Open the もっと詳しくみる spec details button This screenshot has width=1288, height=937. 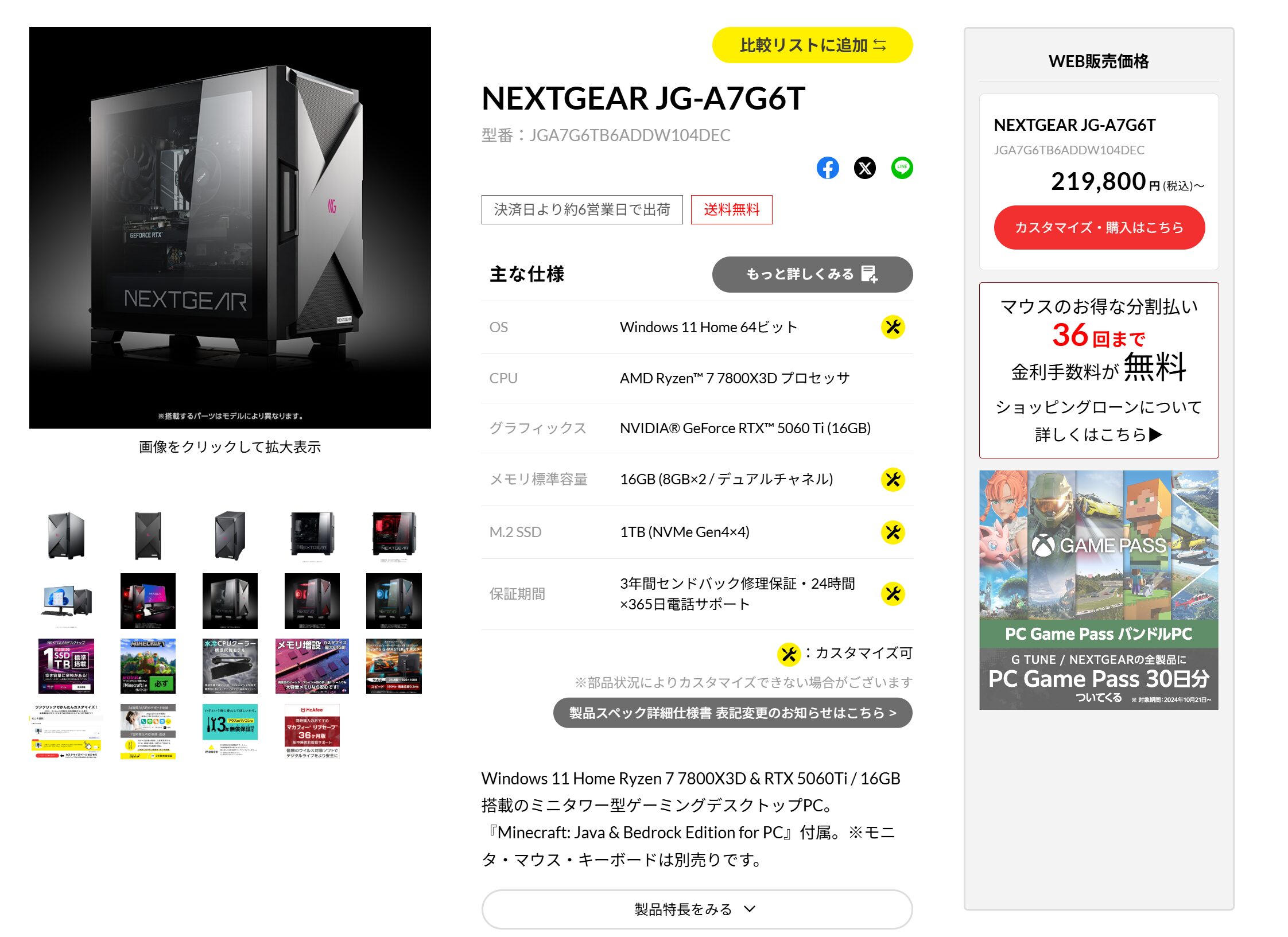[812, 274]
